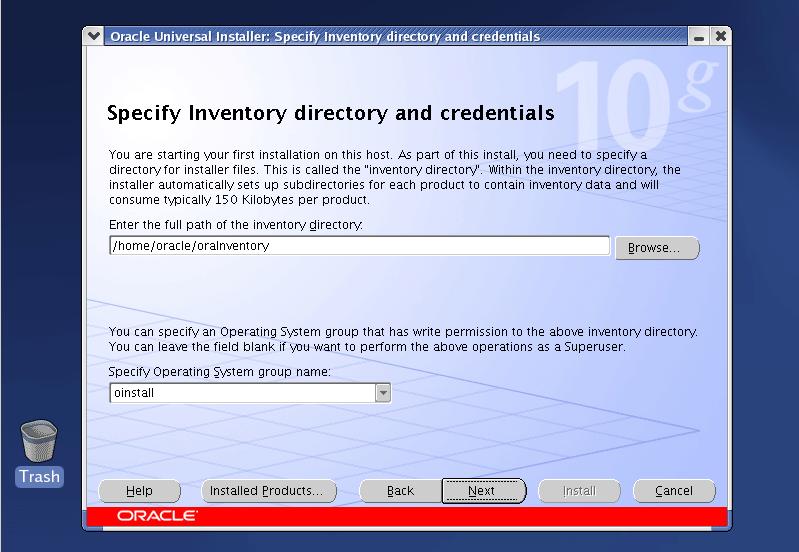Click the 'Specify Inventory directory and credentials' heading

click(330, 113)
